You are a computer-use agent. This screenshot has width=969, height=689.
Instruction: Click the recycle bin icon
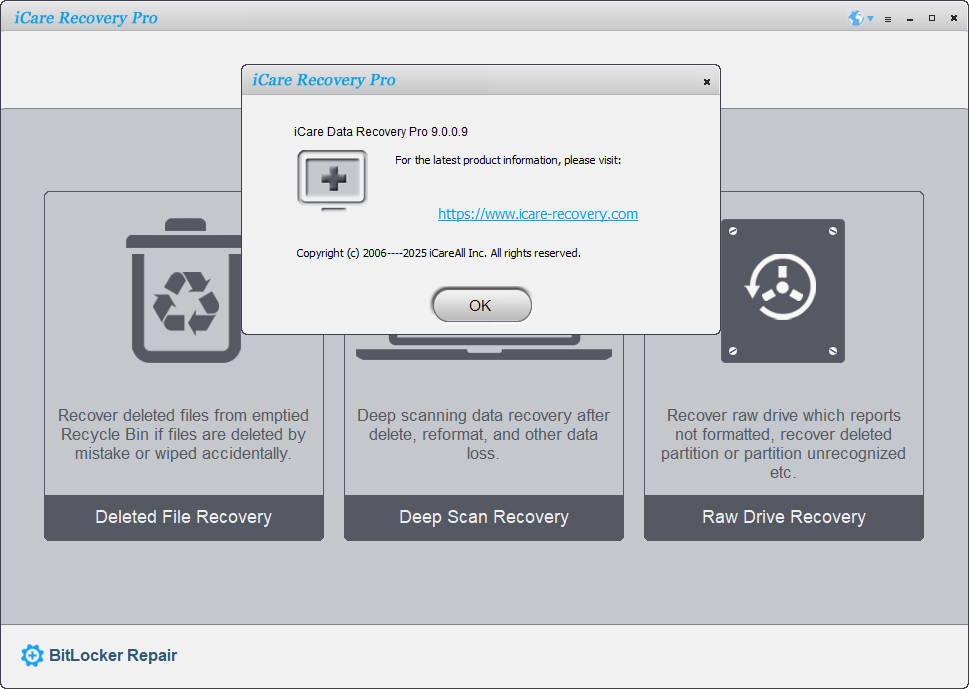point(184,290)
